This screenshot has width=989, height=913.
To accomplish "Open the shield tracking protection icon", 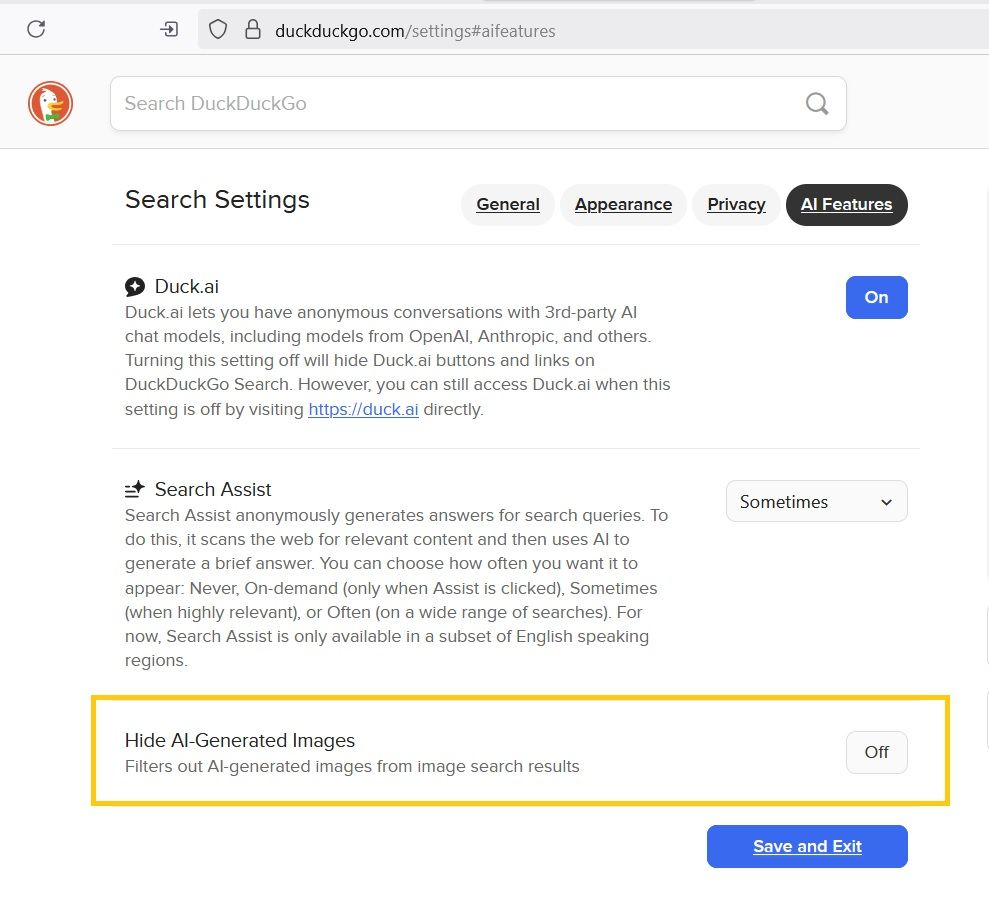I will click(x=218, y=29).
